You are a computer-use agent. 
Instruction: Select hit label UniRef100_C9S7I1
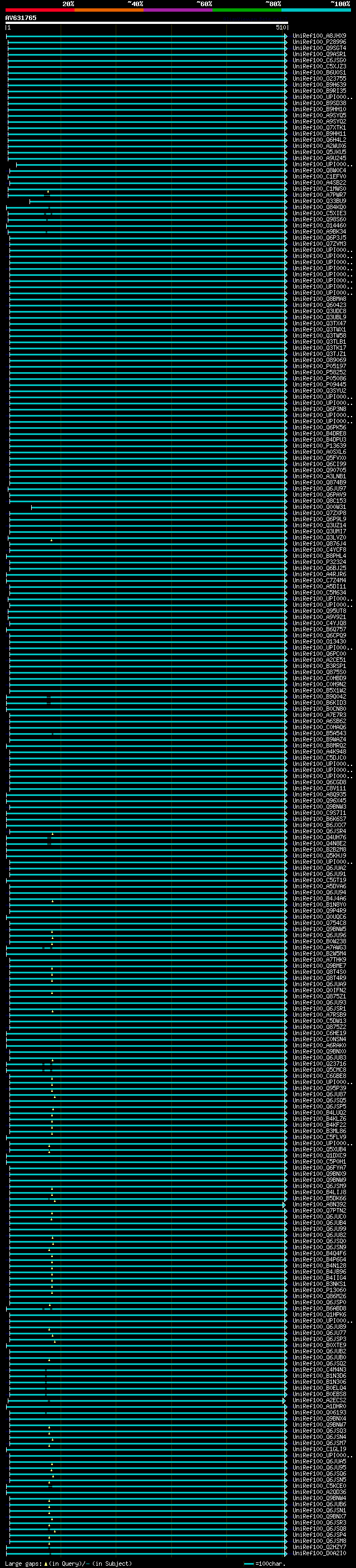click(x=319, y=813)
